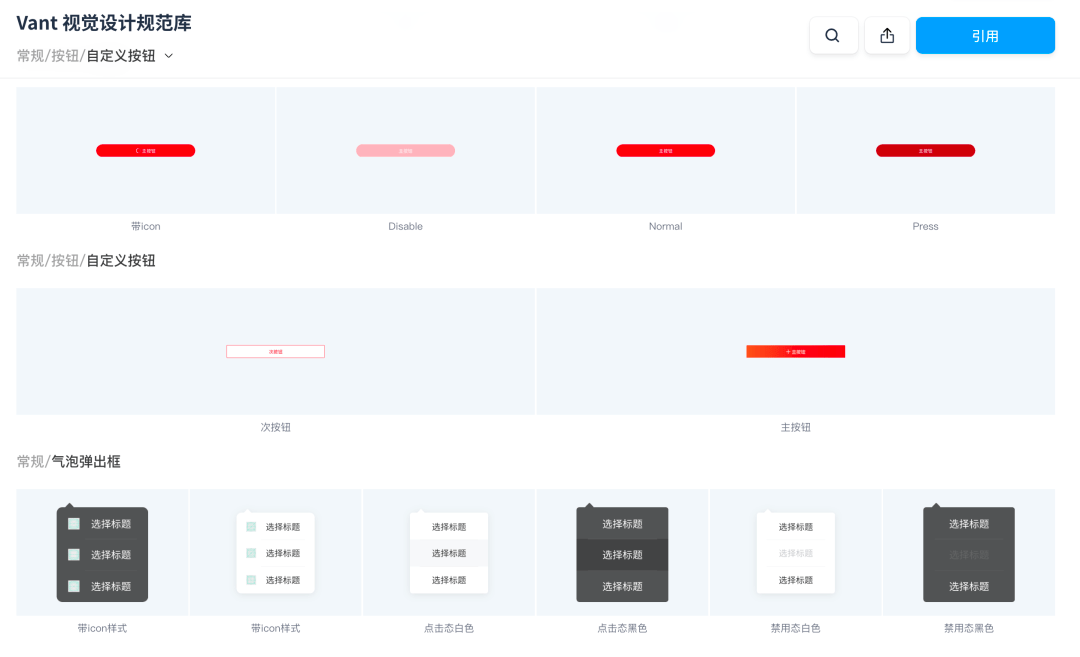Click greyed-out middle option in 禁用态黑色 popover

click(x=968, y=555)
